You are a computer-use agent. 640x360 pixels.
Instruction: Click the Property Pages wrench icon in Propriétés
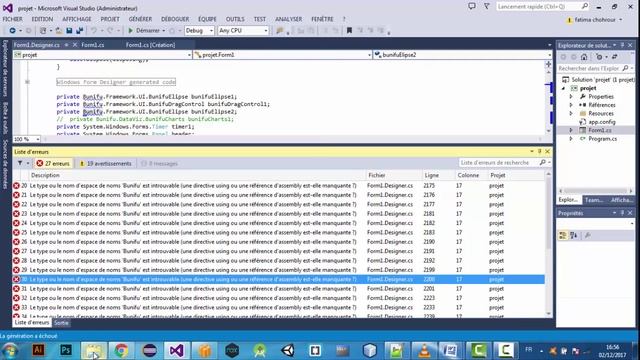click(x=587, y=236)
